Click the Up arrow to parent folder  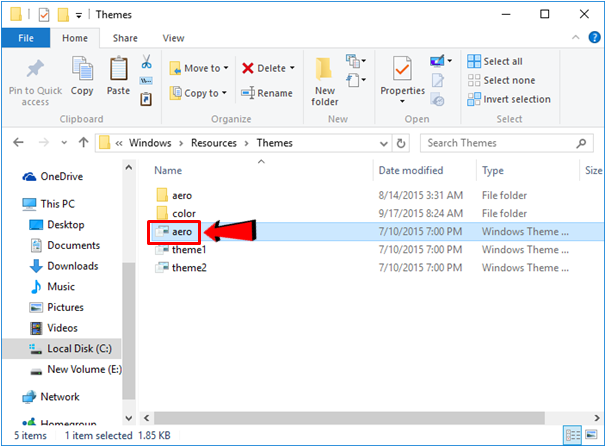tap(83, 143)
